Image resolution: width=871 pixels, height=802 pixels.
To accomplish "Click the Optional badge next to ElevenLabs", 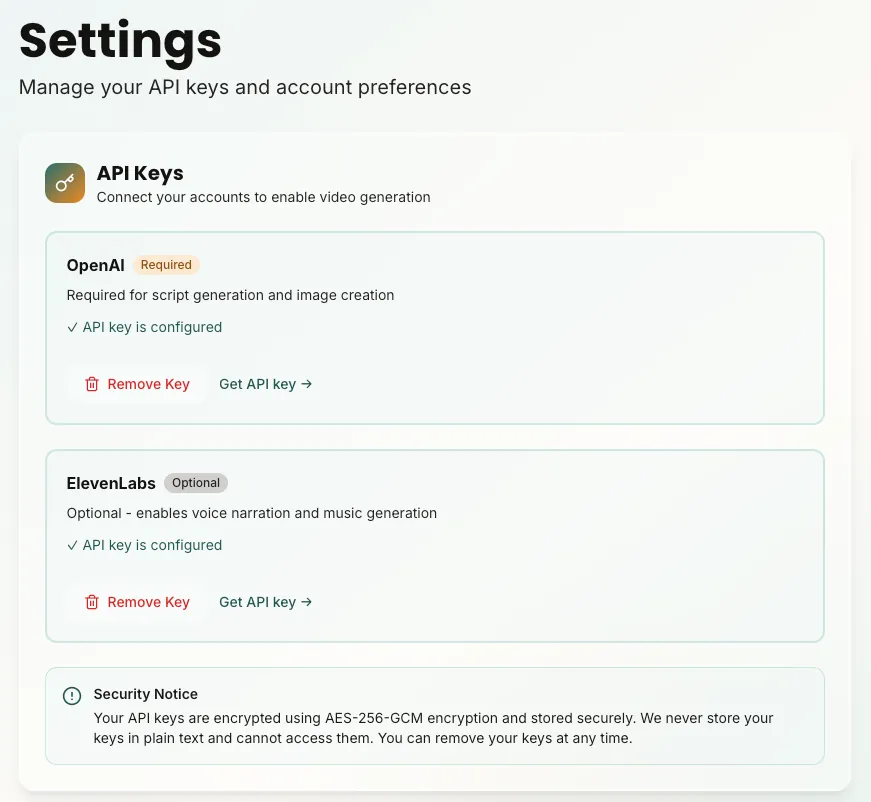I will 195,483.
